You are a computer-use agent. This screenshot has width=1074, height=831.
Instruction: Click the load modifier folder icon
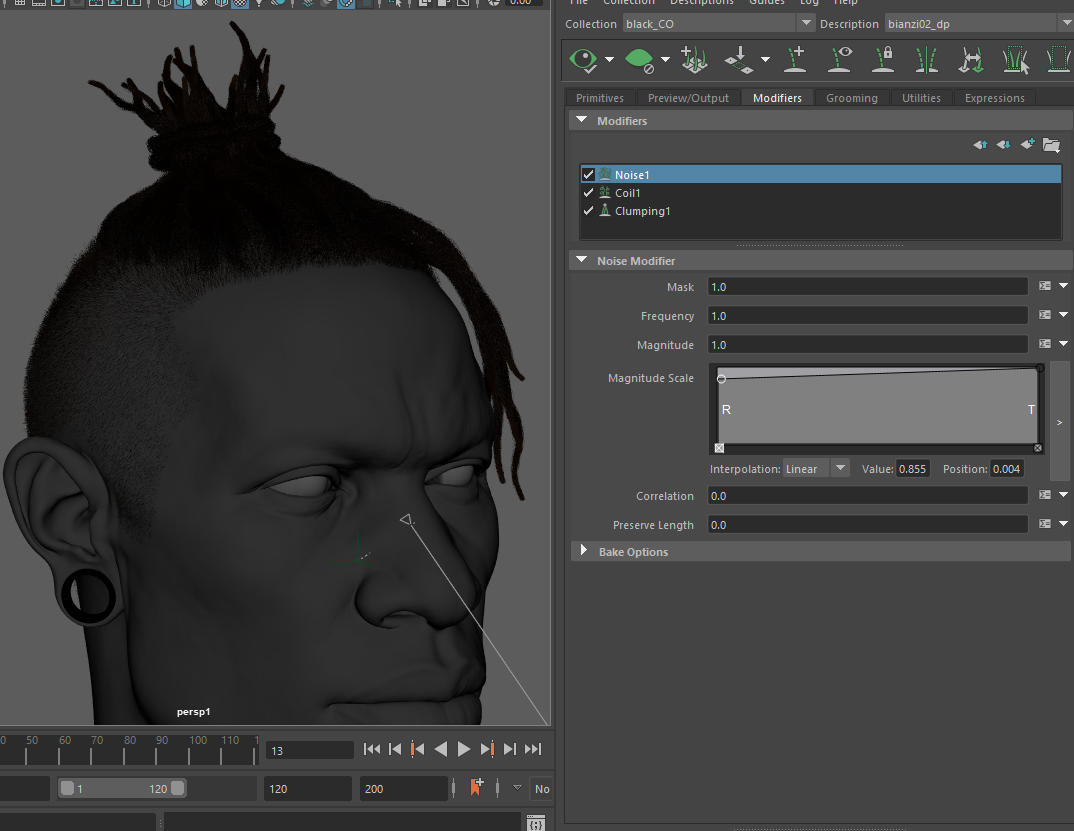(x=1051, y=145)
